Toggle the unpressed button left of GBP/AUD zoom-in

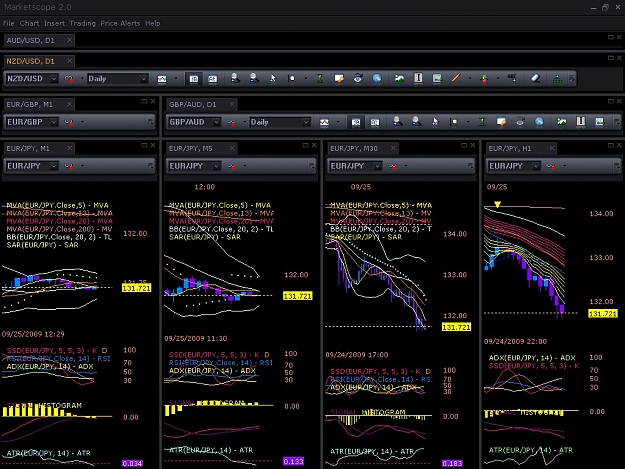coord(375,122)
